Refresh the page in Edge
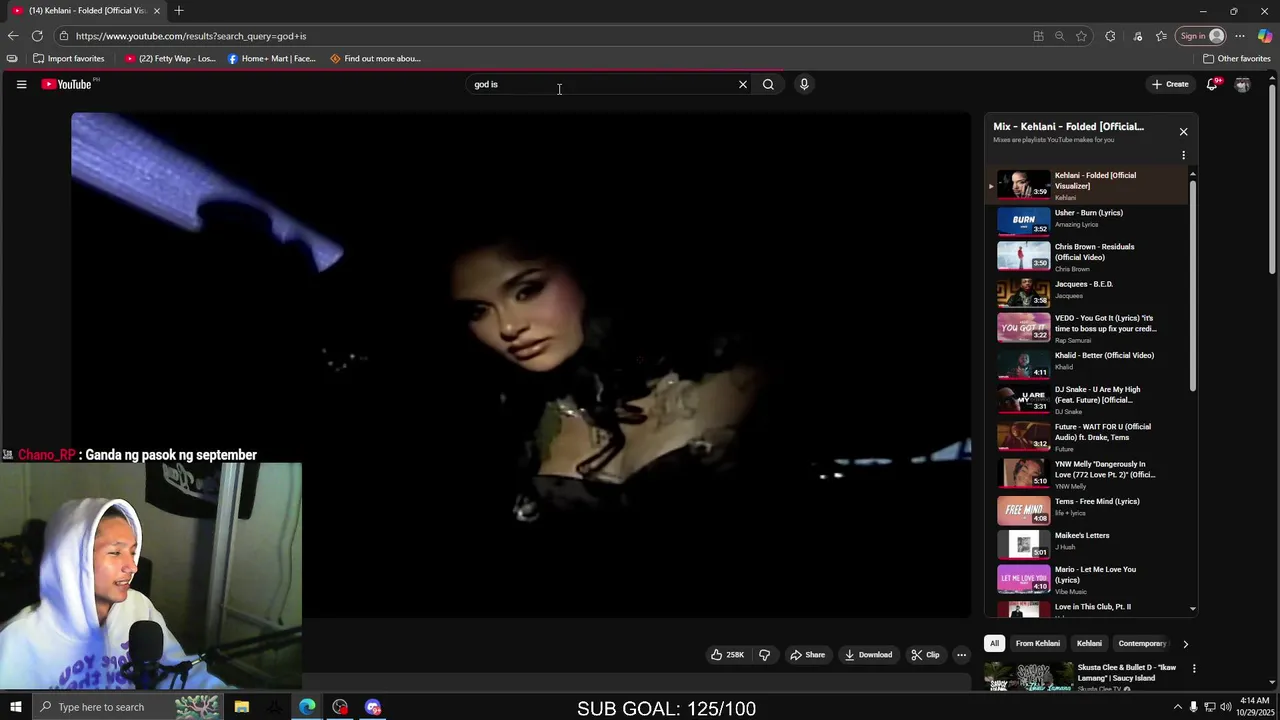This screenshot has width=1280, height=720. click(37, 36)
